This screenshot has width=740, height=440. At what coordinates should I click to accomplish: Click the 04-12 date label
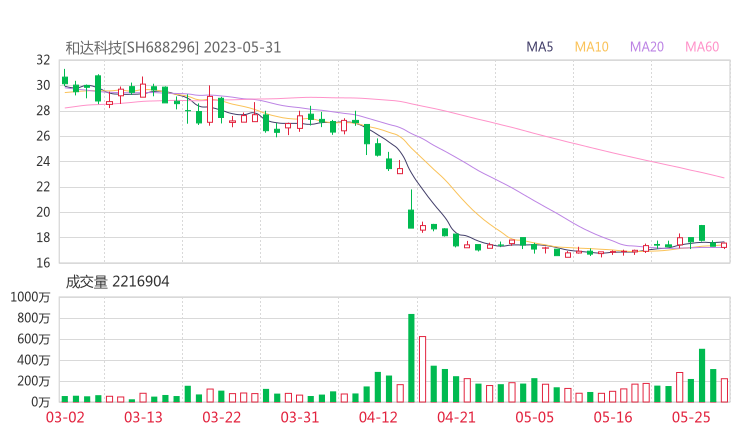pyautogui.click(x=378, y=417)
